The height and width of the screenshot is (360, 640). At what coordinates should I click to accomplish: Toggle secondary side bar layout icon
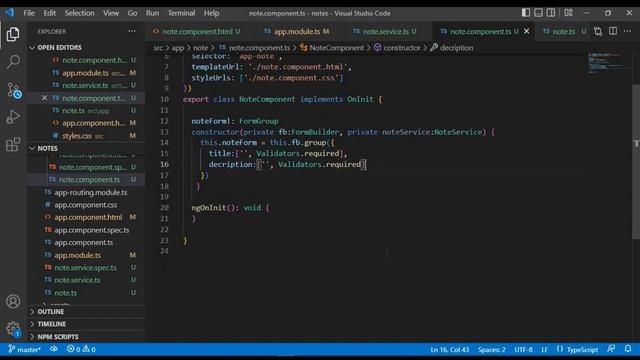[551, 13]
